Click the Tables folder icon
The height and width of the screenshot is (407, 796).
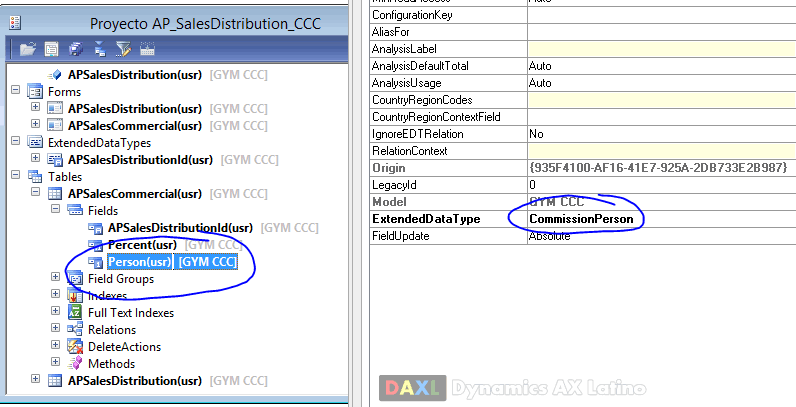click(35, 177)
